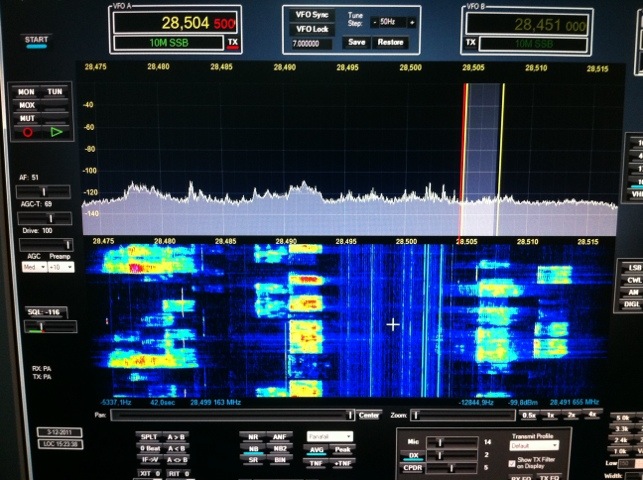
Task: Select LSB mode
Action: [634, 269]
